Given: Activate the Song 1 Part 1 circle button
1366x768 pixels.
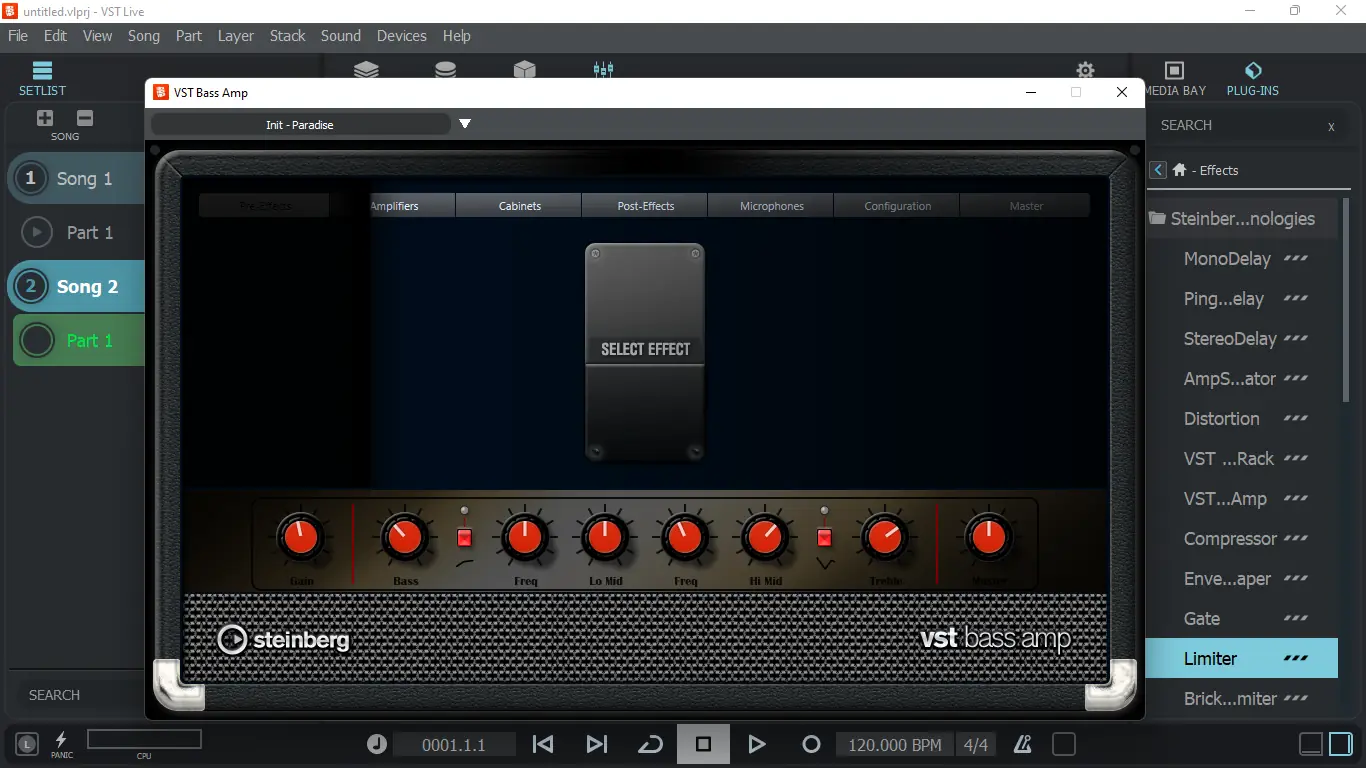Looking at the screenshot, I should 37,232.
